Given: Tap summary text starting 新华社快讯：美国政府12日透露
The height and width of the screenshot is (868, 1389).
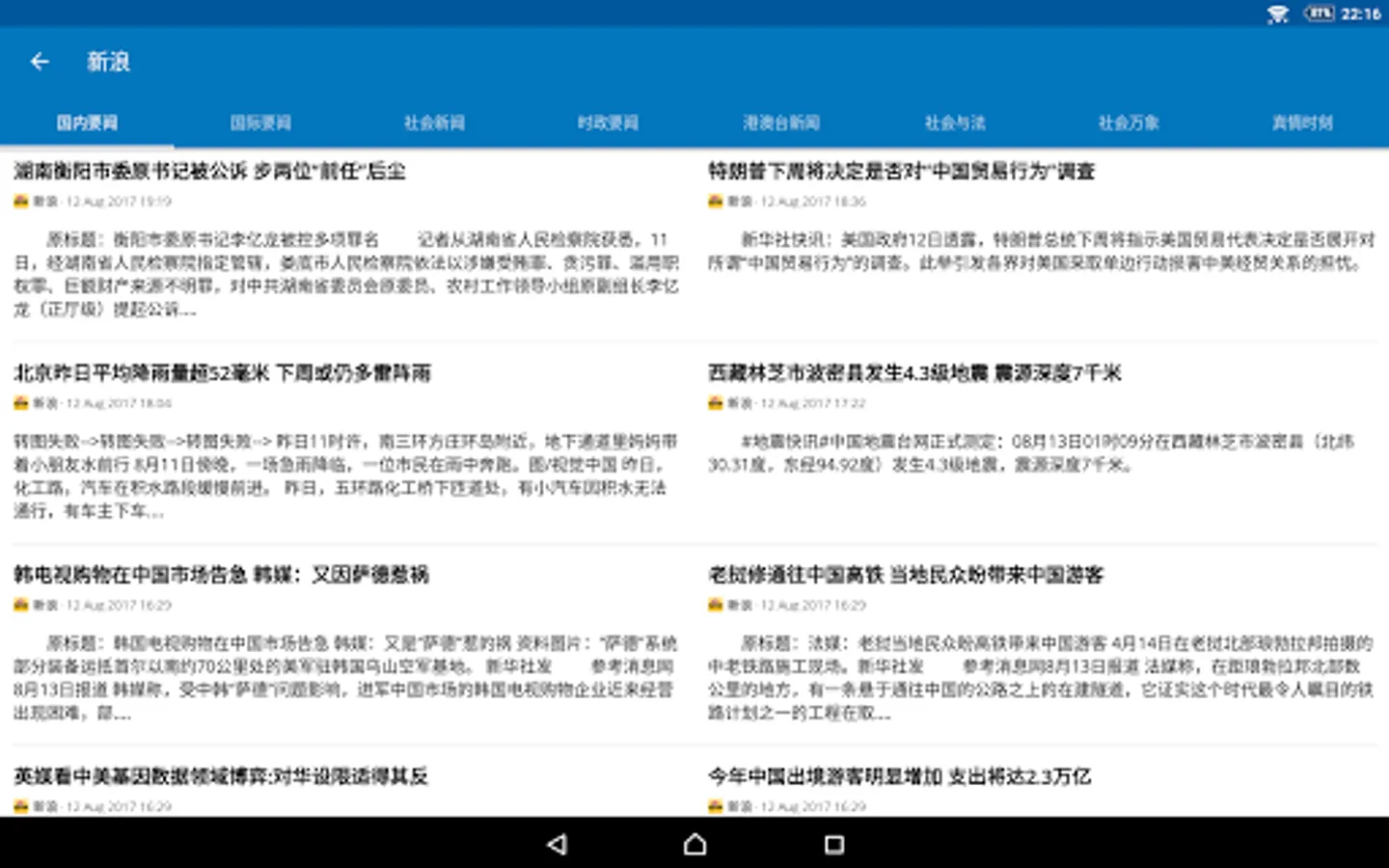Looking at the screenshot, I should 1042,251.
